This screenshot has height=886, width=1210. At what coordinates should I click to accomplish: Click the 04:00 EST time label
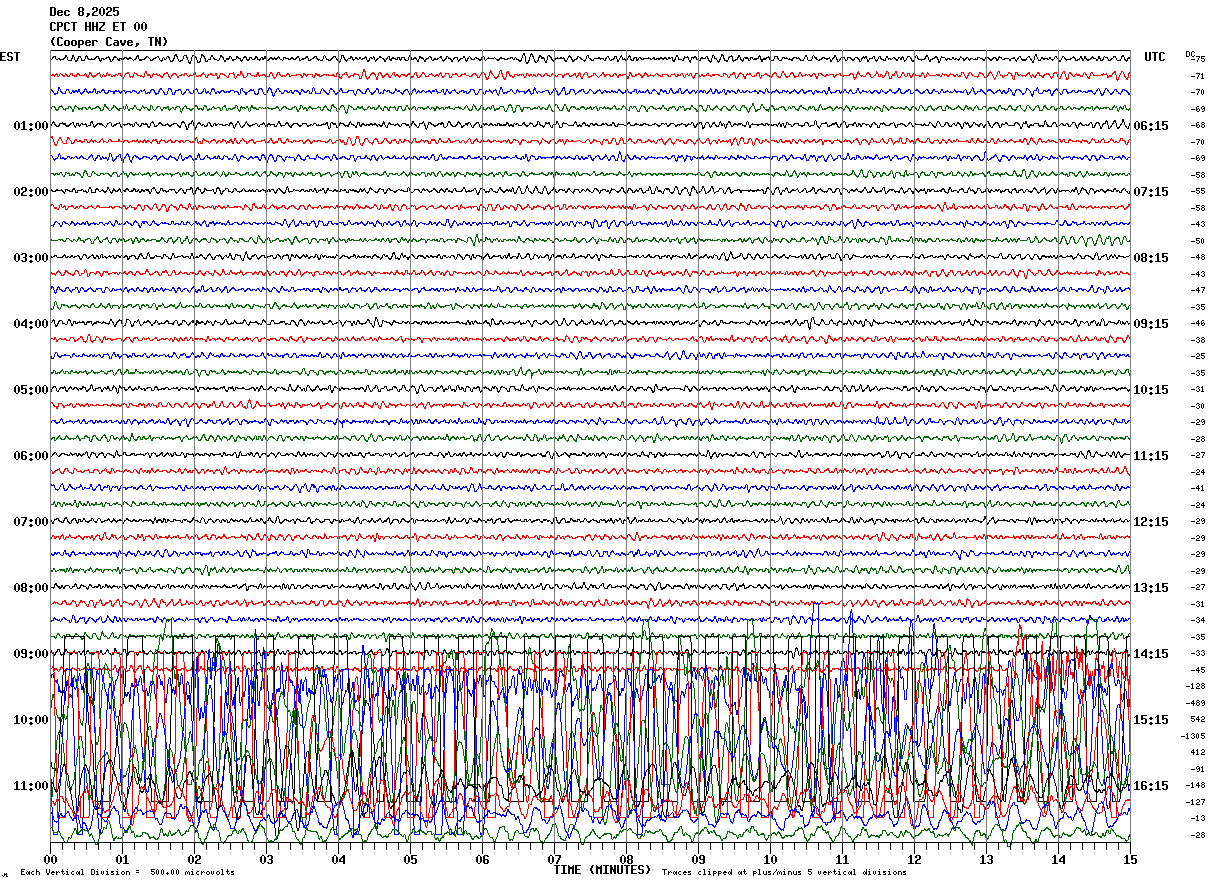click(31, 324)
